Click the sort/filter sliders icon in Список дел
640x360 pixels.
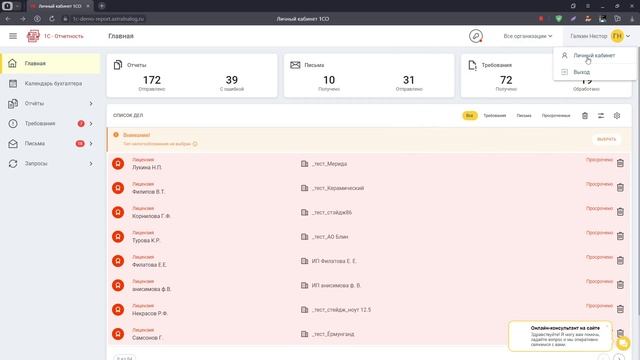click(x=601, y=116)
